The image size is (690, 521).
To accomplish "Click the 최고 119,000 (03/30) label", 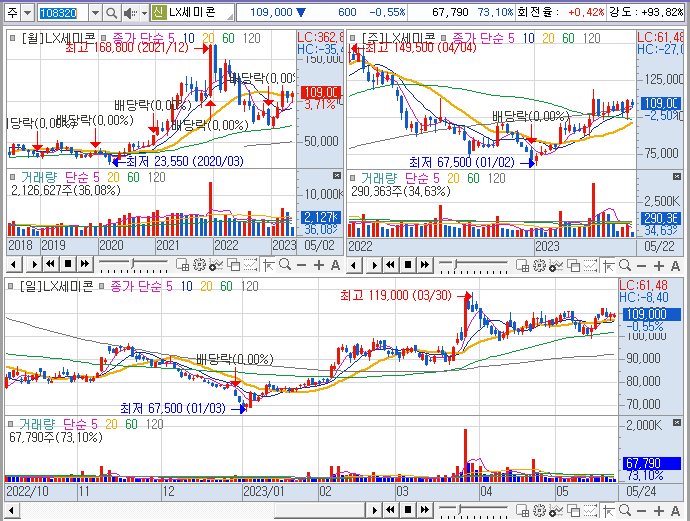I will 396,295.
